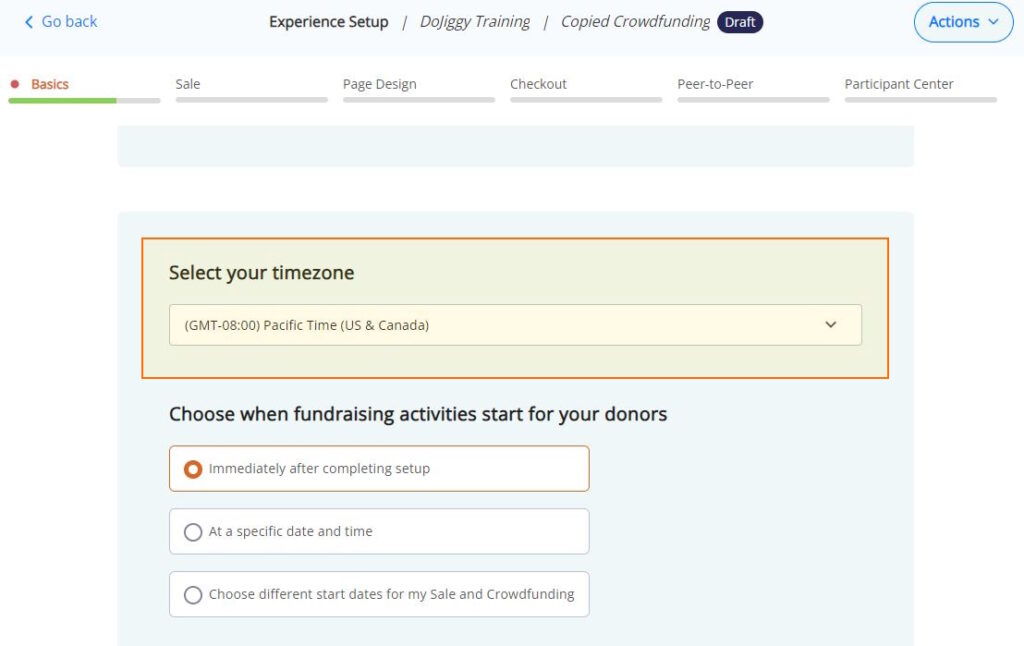Select At a specific date and time
The height and width of the screenshot is (646, 1024).
(x=194, y=532)
